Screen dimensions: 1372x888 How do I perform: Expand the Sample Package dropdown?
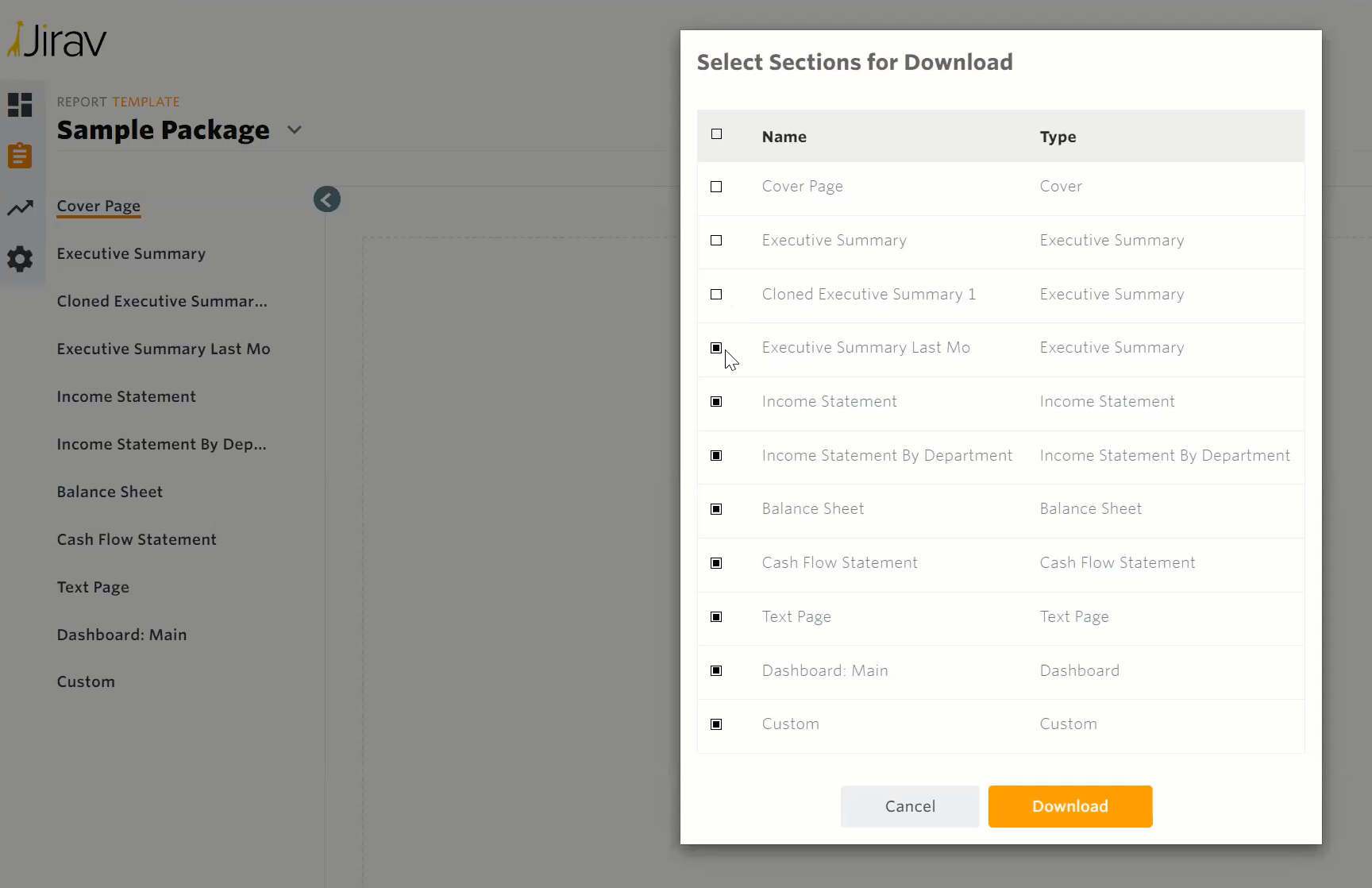tap(294, 130)
